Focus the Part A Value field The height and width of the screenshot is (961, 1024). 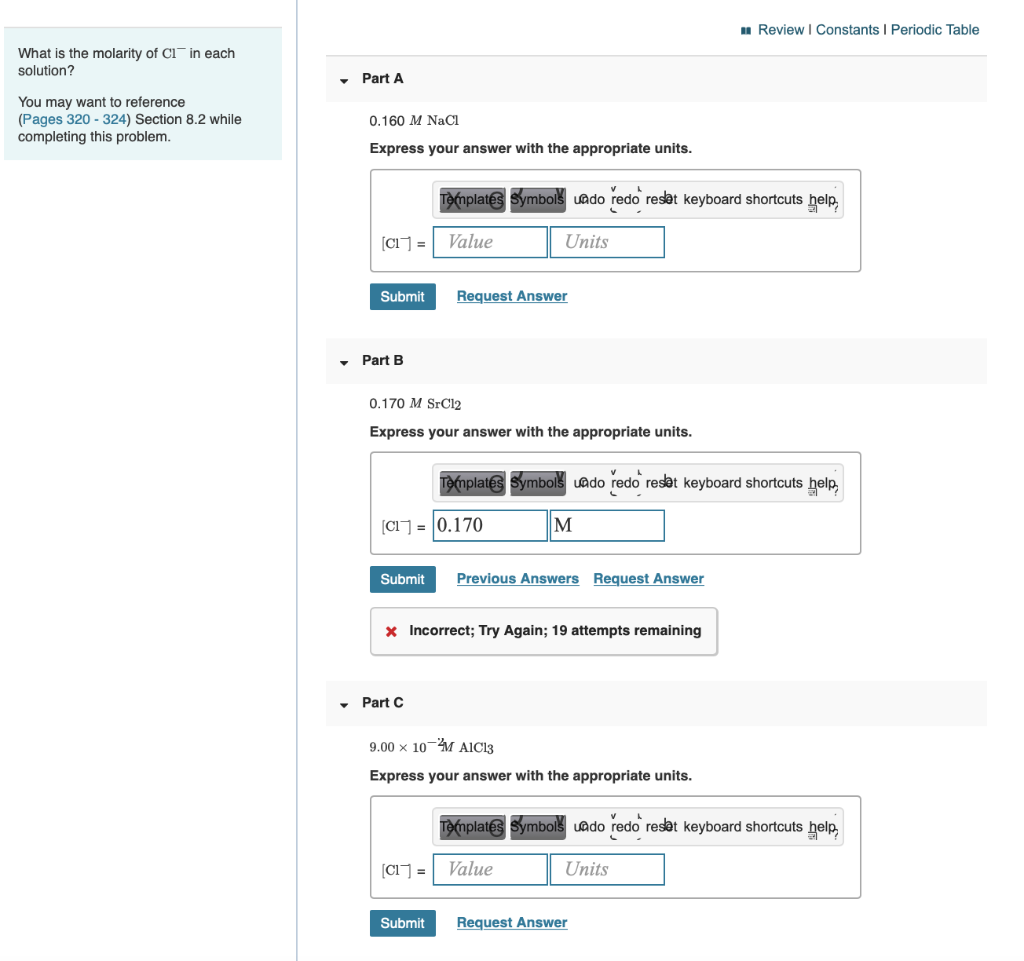pyautogui.click(x=490, y=242)
